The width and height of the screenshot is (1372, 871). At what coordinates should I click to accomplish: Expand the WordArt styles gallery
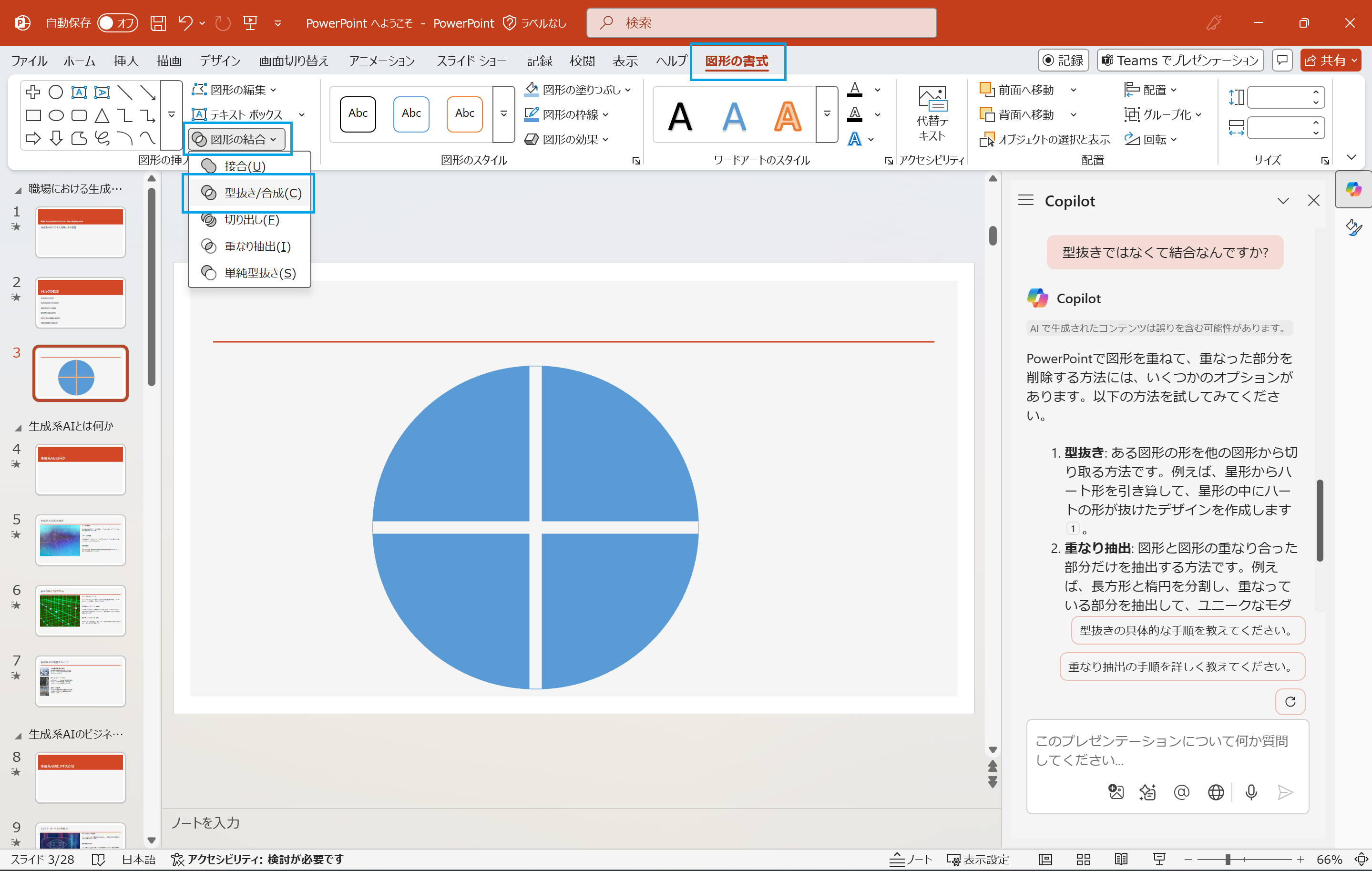click(x=827, y=113)
